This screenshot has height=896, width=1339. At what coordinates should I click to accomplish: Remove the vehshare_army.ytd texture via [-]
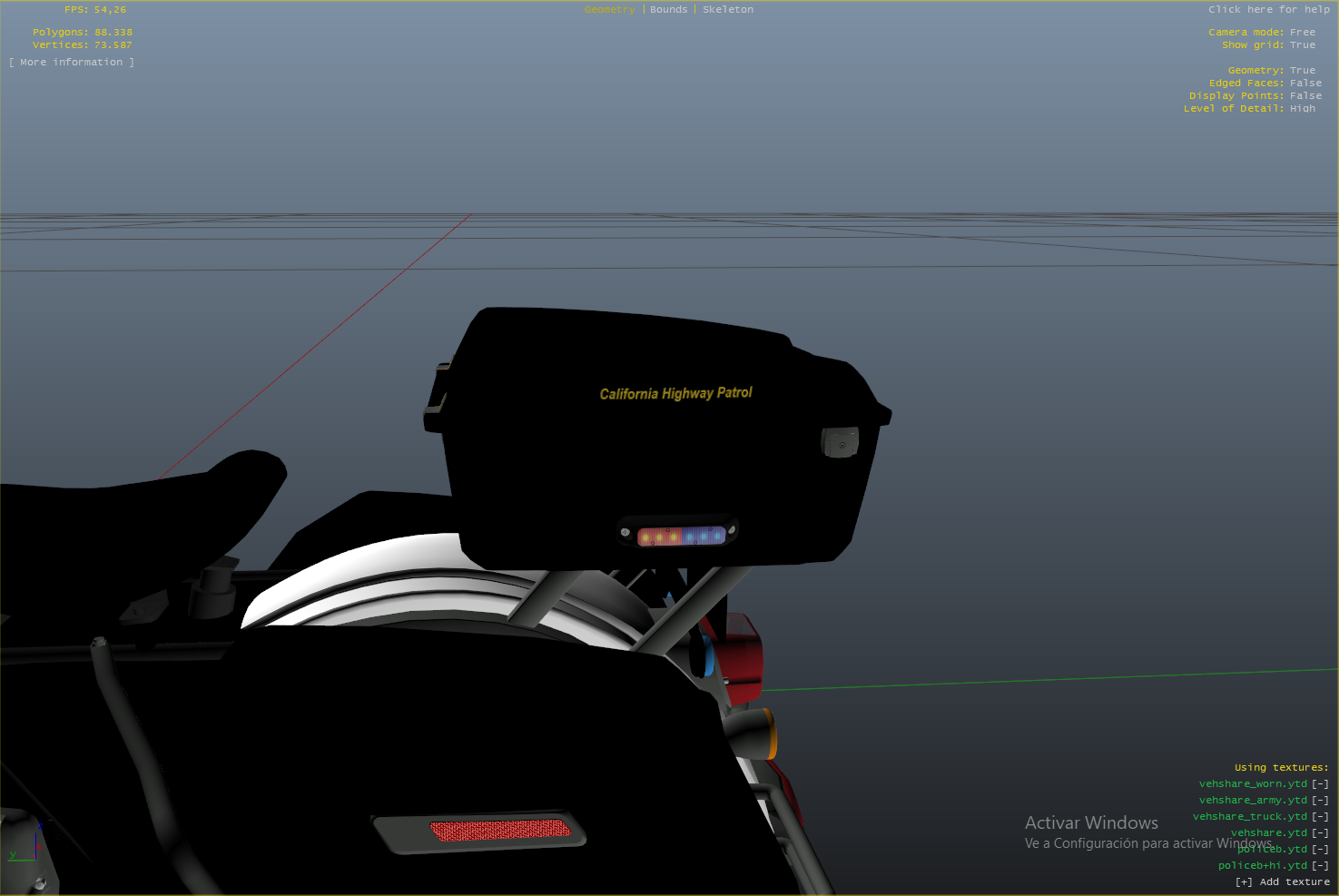[x=1320, y=801]
